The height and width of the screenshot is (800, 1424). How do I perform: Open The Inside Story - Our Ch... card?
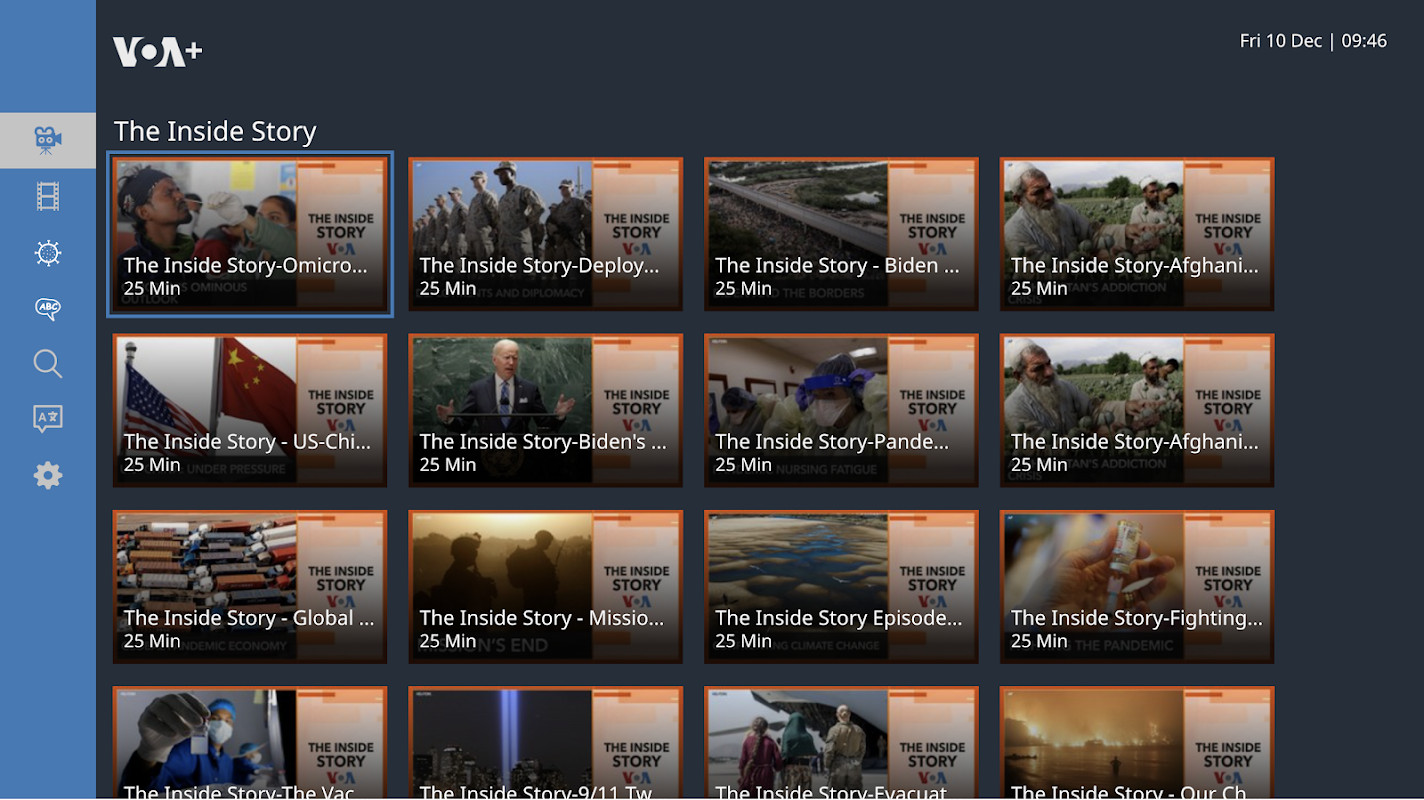click(1138, 743)
